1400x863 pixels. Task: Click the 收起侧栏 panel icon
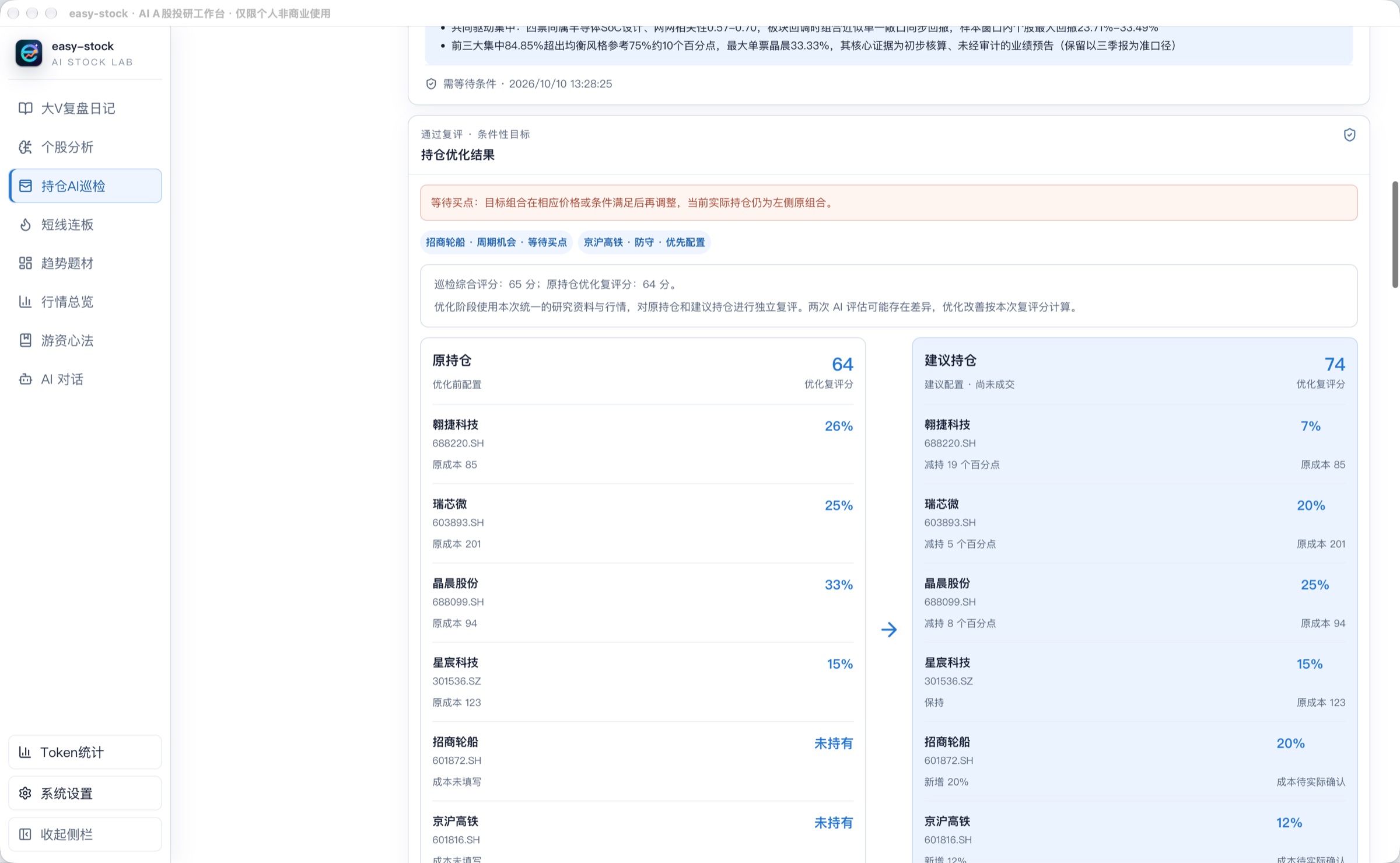(25, 834)
